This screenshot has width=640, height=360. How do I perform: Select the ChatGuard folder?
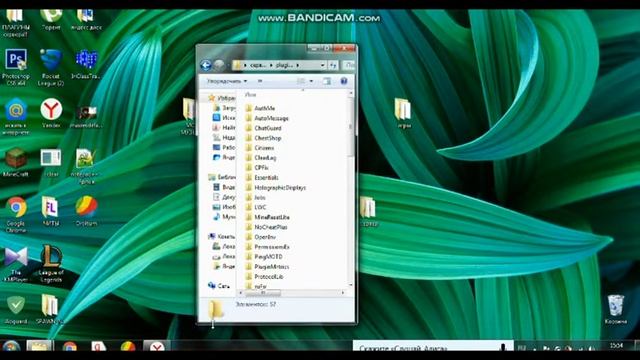[263, 128]
